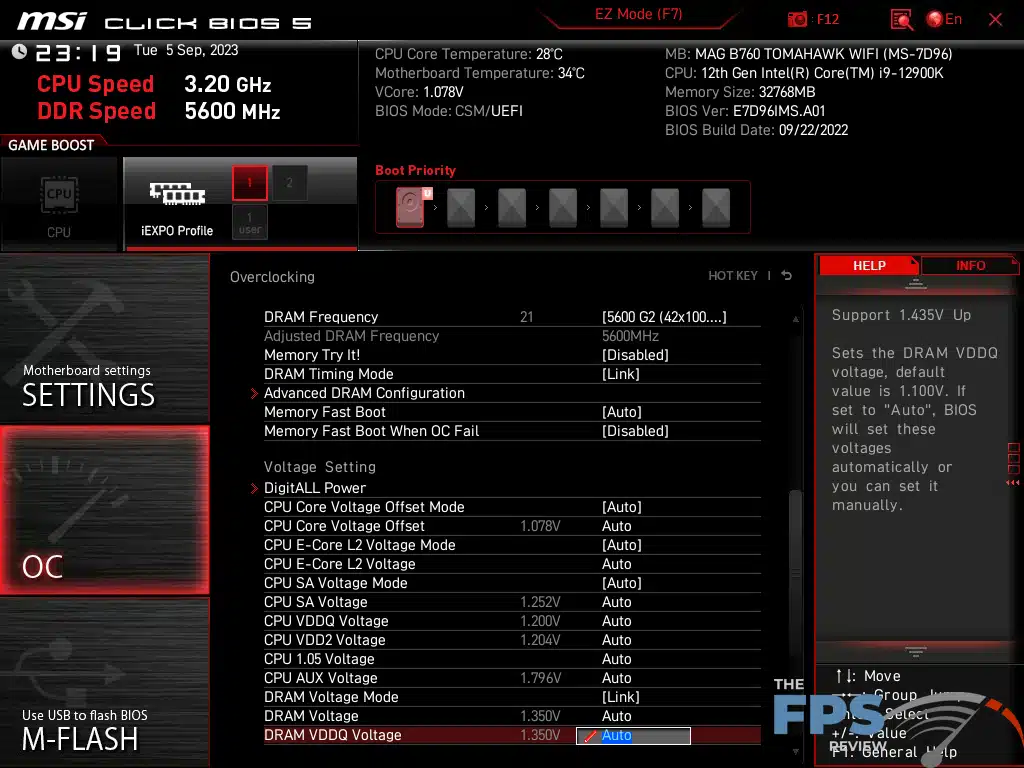
Task: Open CPU E-Core L2 Voltage Mode option
Action: point(622,545)
